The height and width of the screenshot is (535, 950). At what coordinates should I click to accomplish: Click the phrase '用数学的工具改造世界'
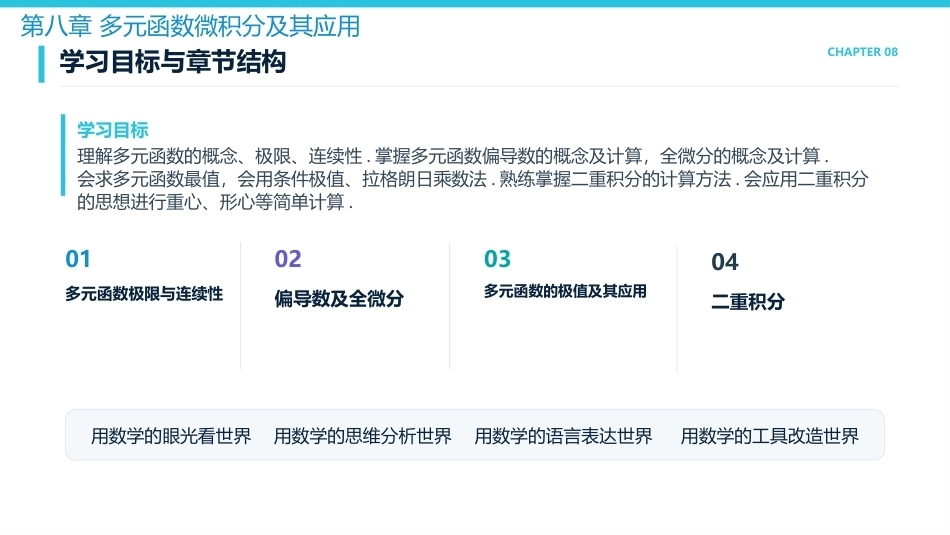(769, 436)
